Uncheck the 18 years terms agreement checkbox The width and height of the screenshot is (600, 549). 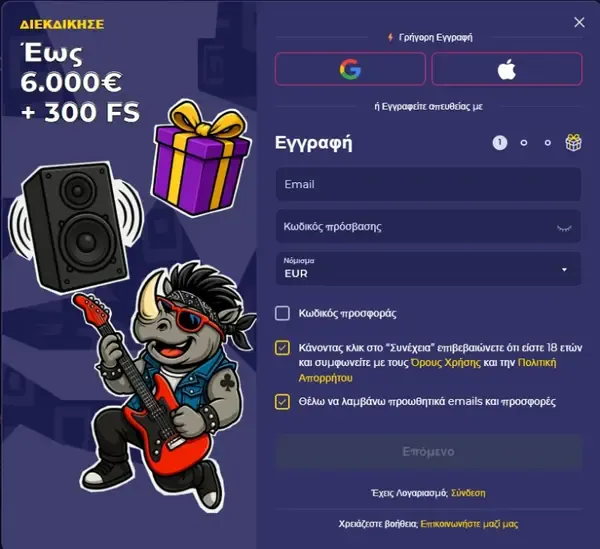pyautogui.click(x=282, y=348)
